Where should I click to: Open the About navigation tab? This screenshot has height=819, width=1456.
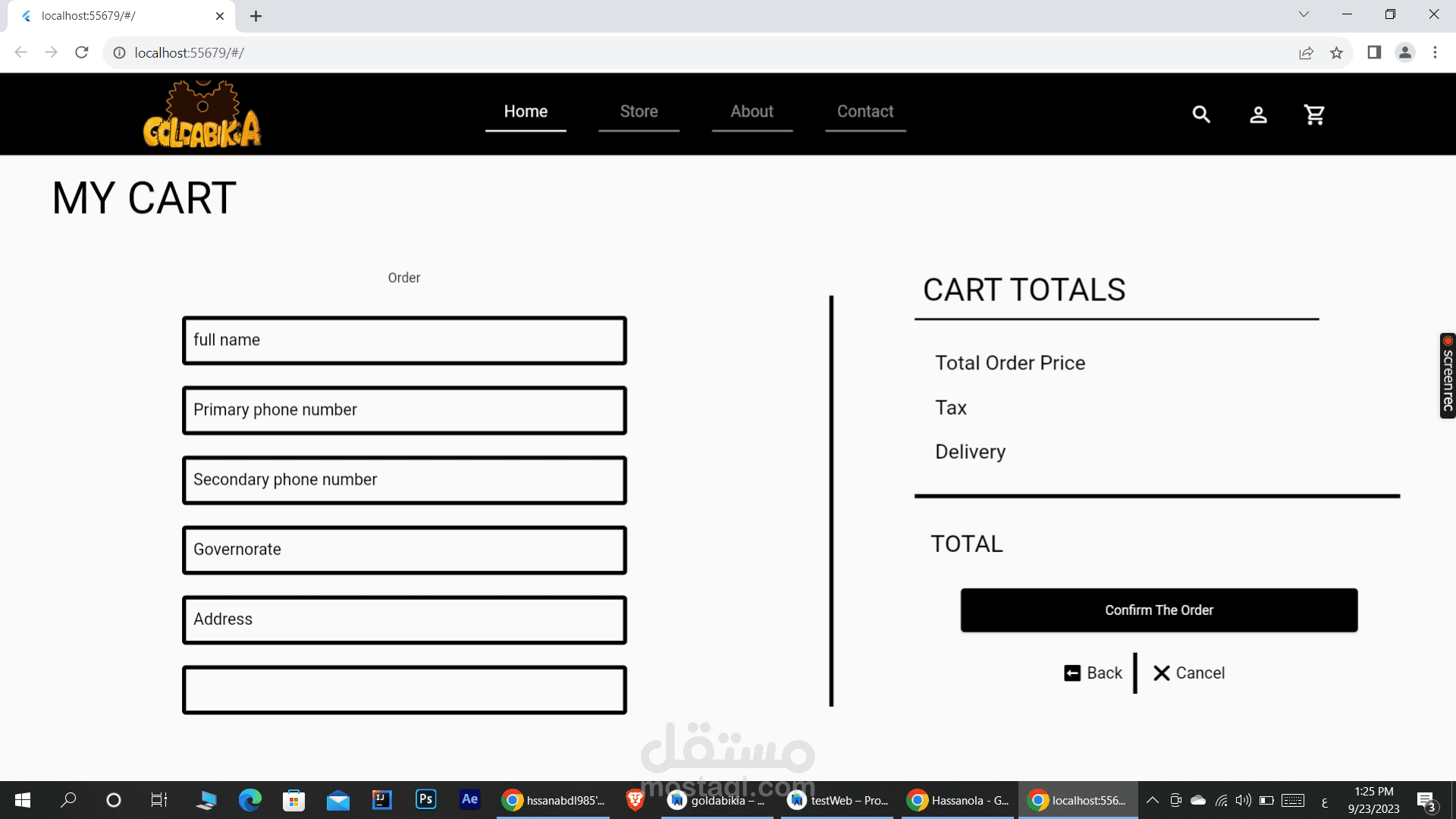[752, 111]
